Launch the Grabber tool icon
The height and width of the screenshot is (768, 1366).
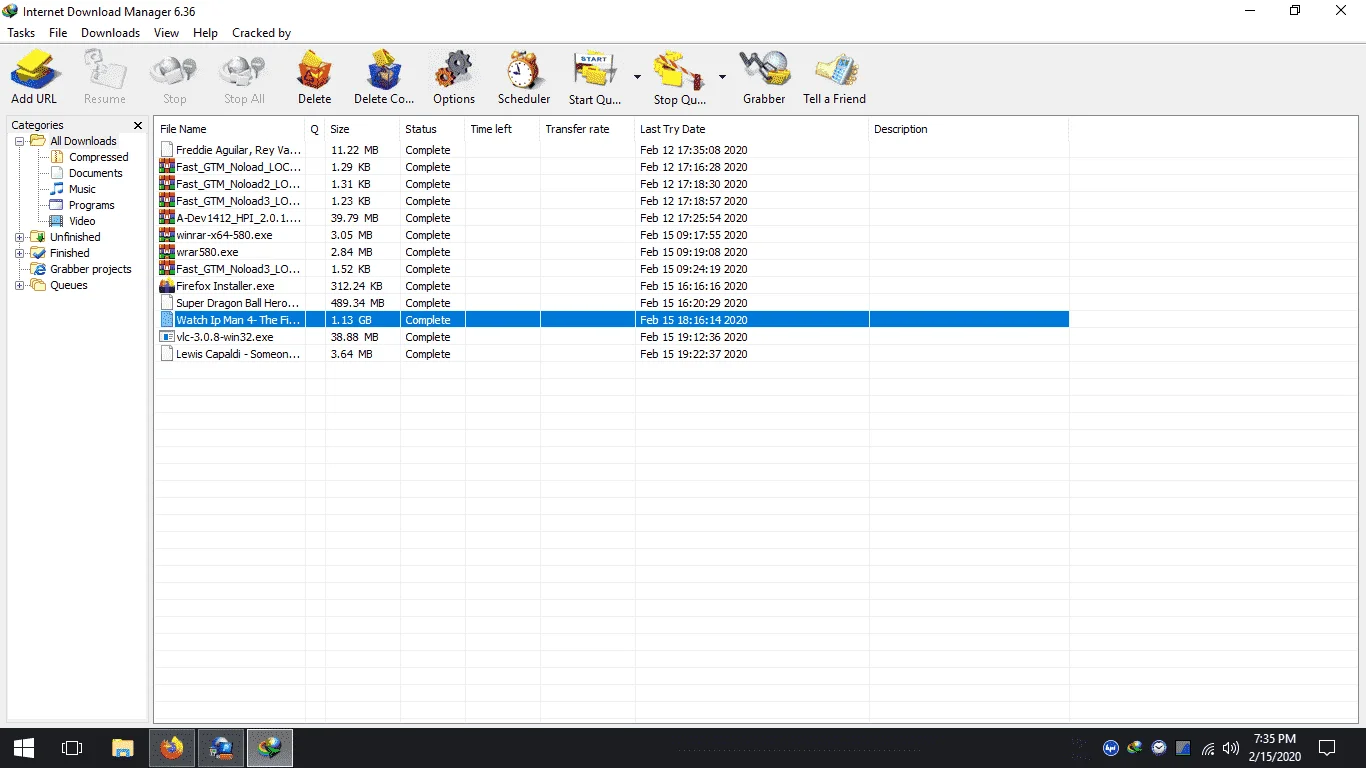[x=764, y=70]
